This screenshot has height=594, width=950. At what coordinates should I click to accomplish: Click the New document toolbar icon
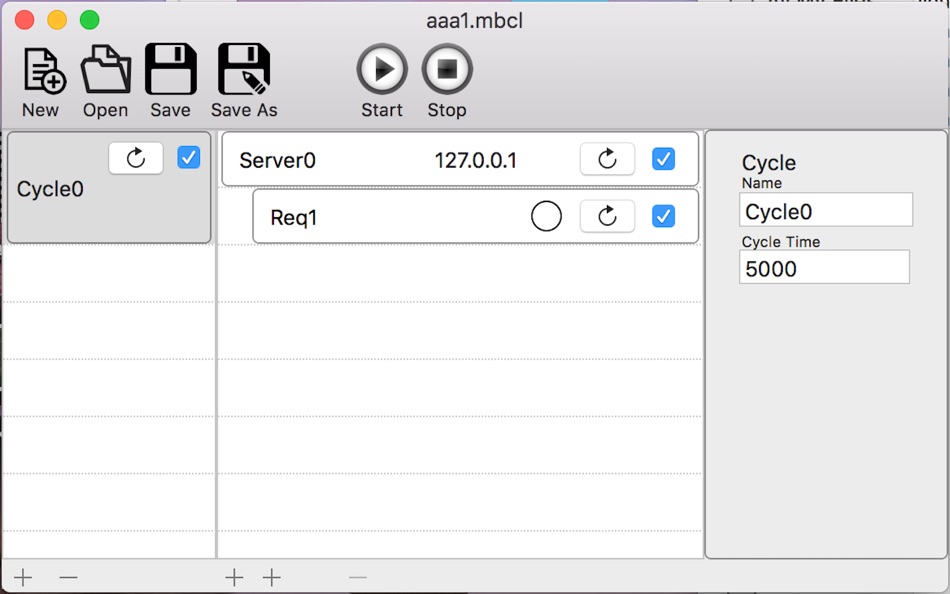(x=44, y=71)
